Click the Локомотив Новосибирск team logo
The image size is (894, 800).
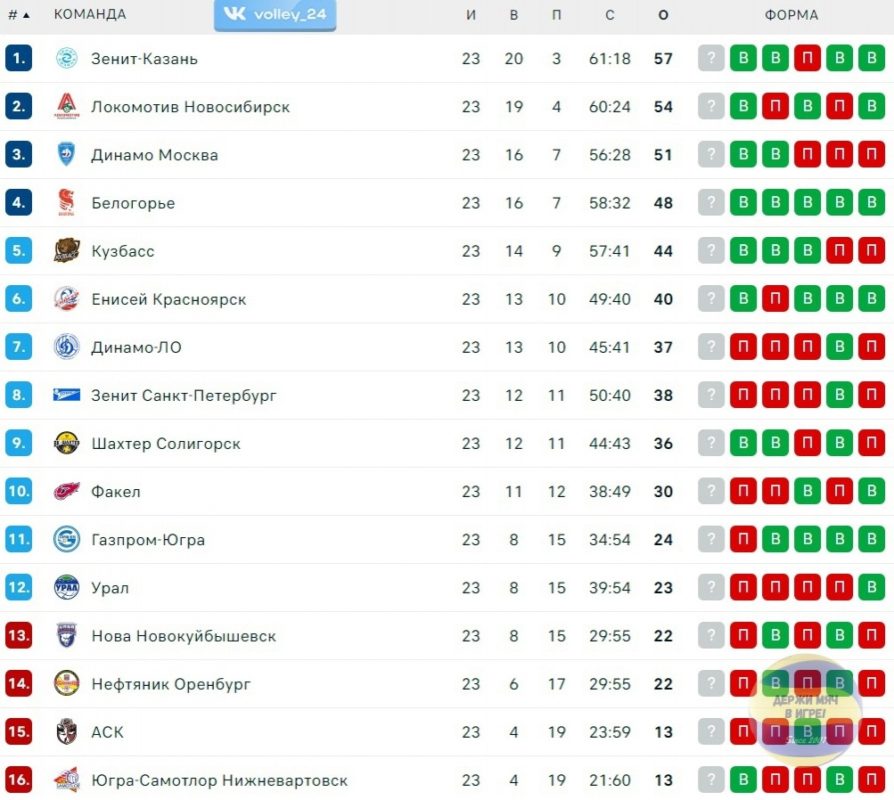point(66,106)
